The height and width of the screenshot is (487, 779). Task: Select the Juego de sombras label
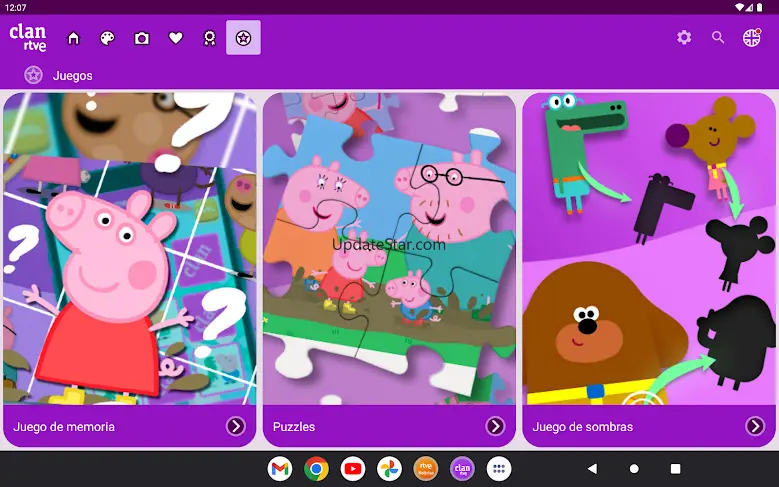coord(582,426)
